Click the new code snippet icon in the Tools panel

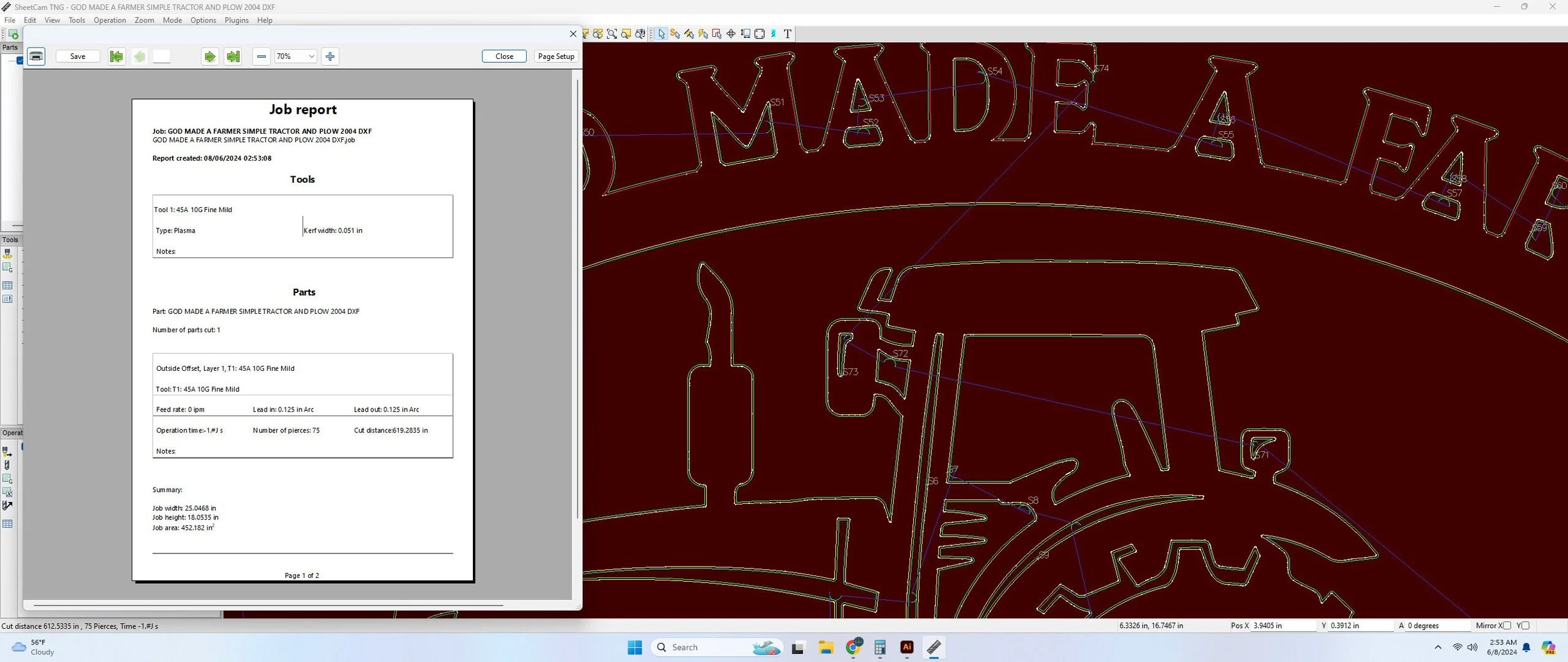tap(8, 268)
